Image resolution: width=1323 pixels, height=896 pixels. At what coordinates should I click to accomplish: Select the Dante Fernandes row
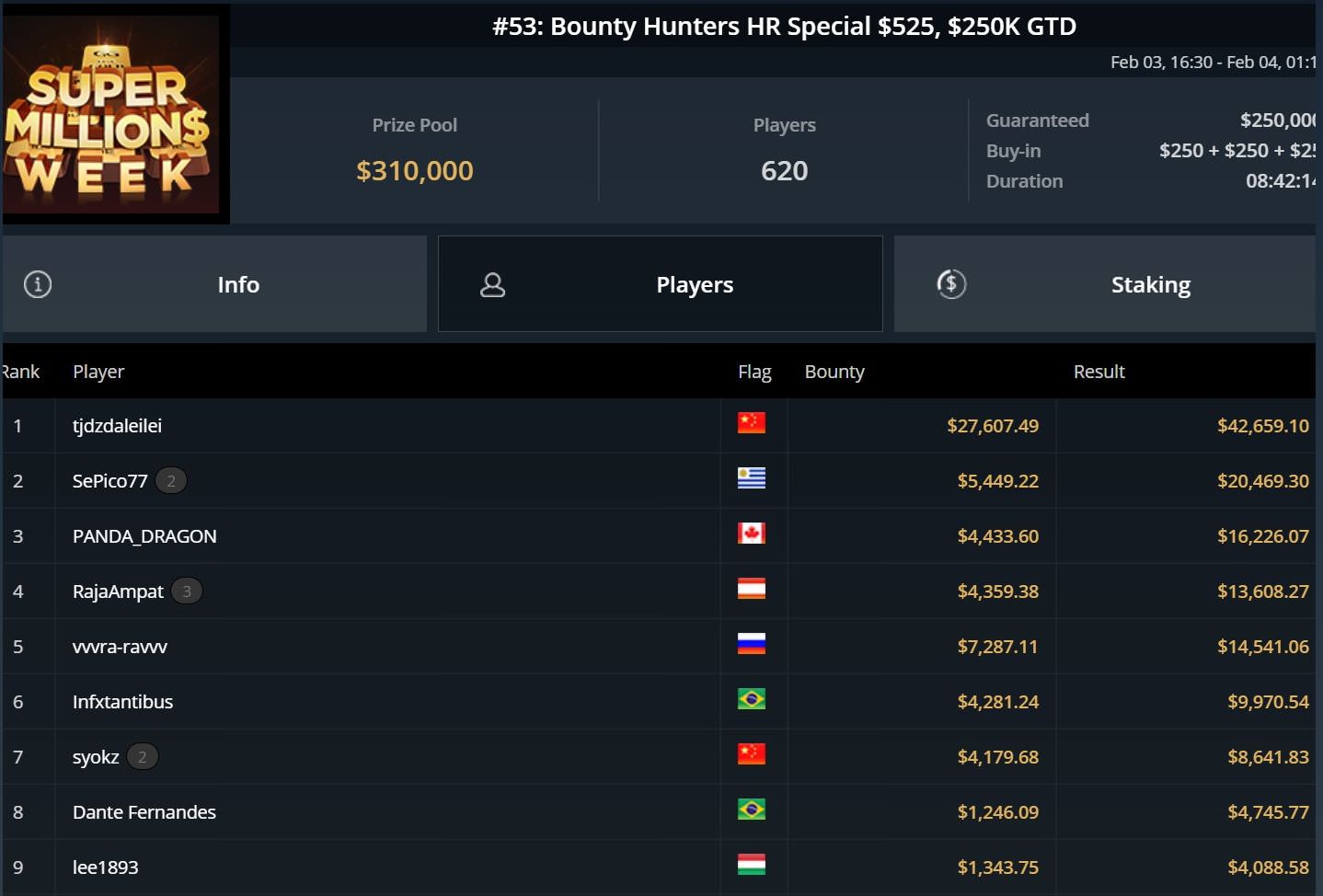pyautogui.click(x=144, y=812)
